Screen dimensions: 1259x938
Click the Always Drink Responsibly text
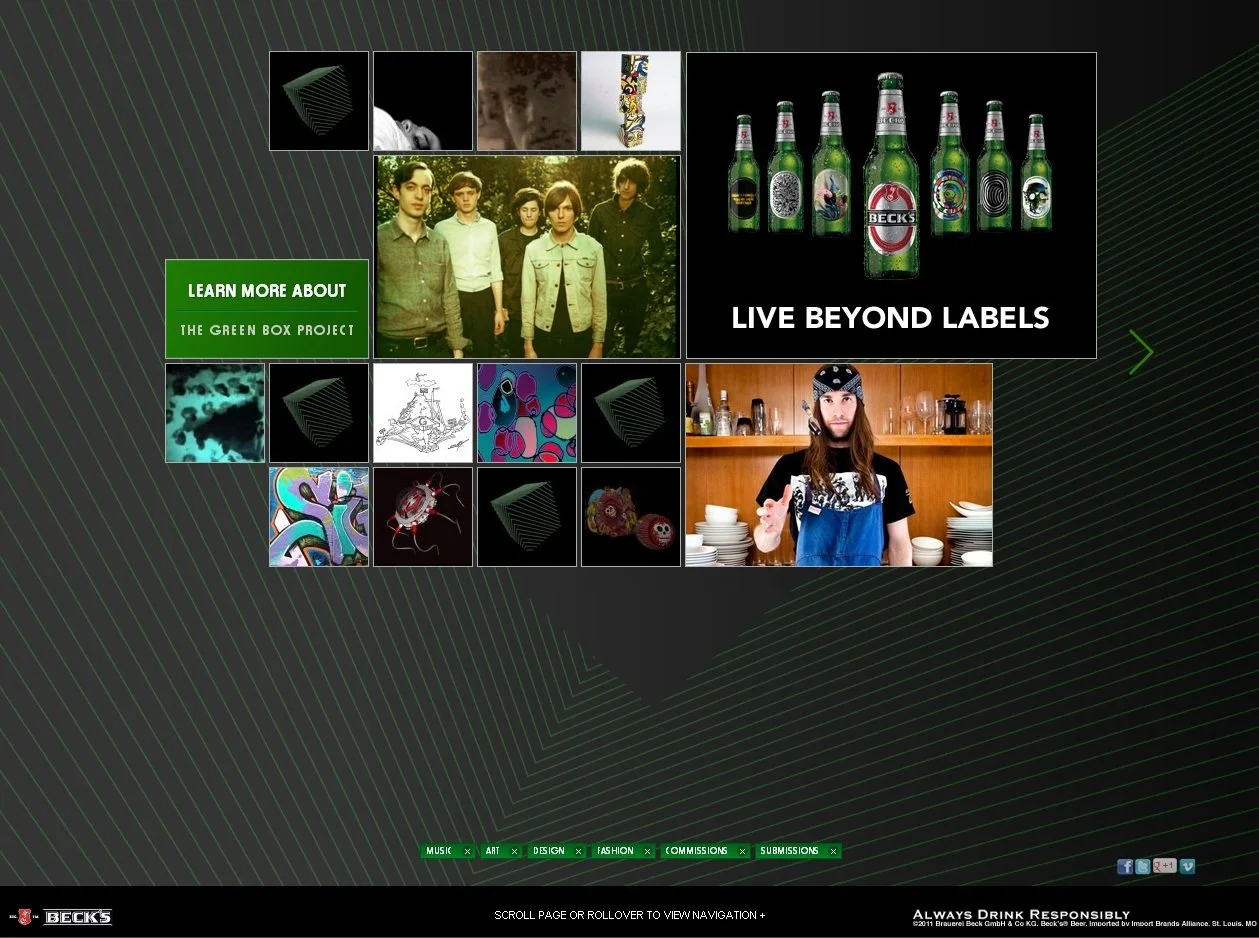coord(1021,914)
